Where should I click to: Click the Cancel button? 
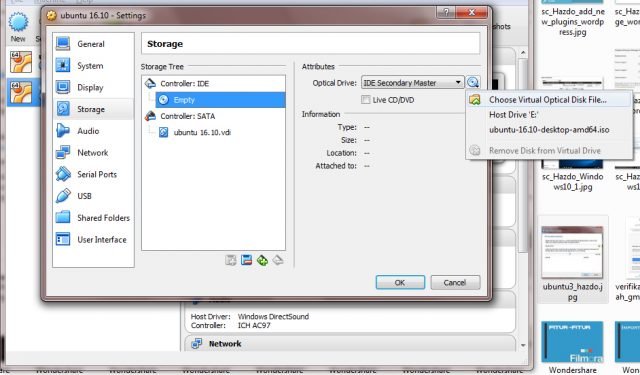[455, 282]
